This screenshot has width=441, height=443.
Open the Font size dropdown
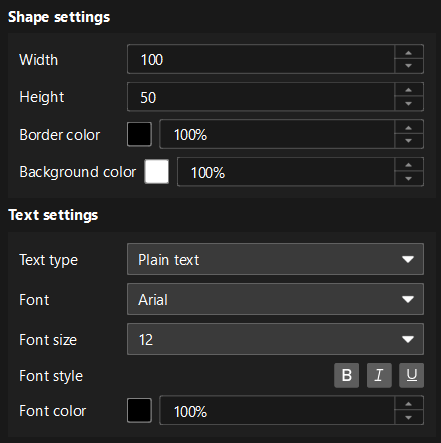click(x=275, y=339)
